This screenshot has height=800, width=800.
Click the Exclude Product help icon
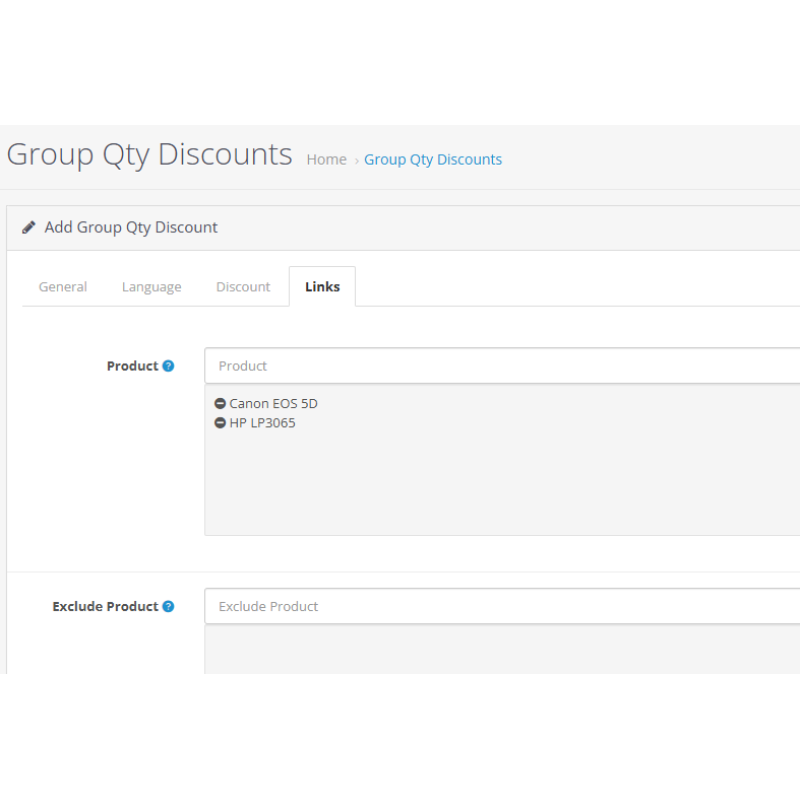(168, 606)
